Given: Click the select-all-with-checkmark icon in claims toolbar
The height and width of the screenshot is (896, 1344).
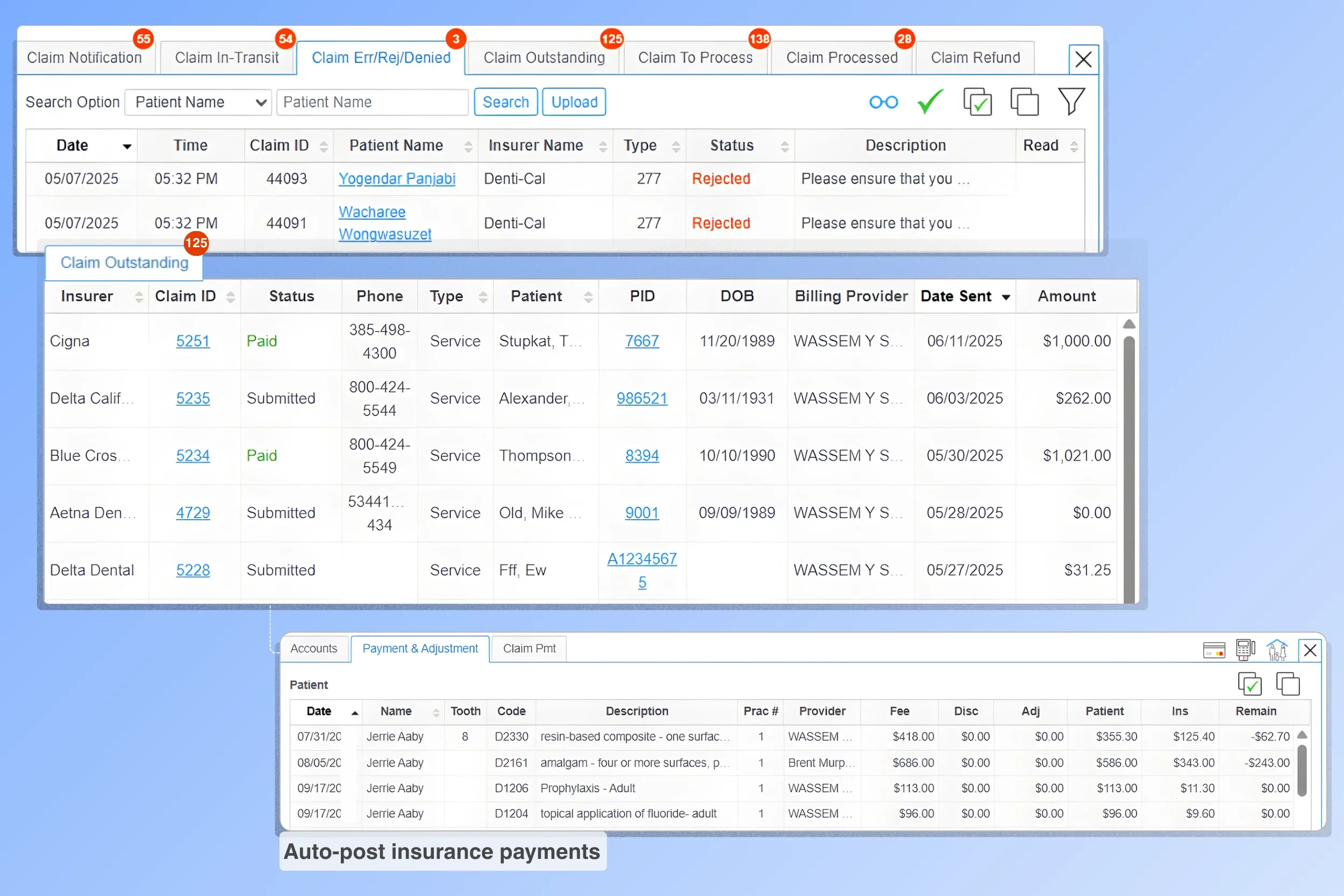Looking at the screenshot, I should click(977, 101).
